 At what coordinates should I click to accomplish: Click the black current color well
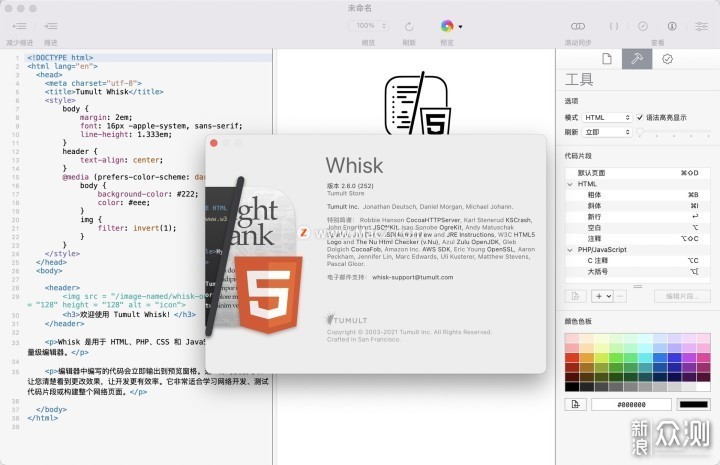(x=693, y=404)
